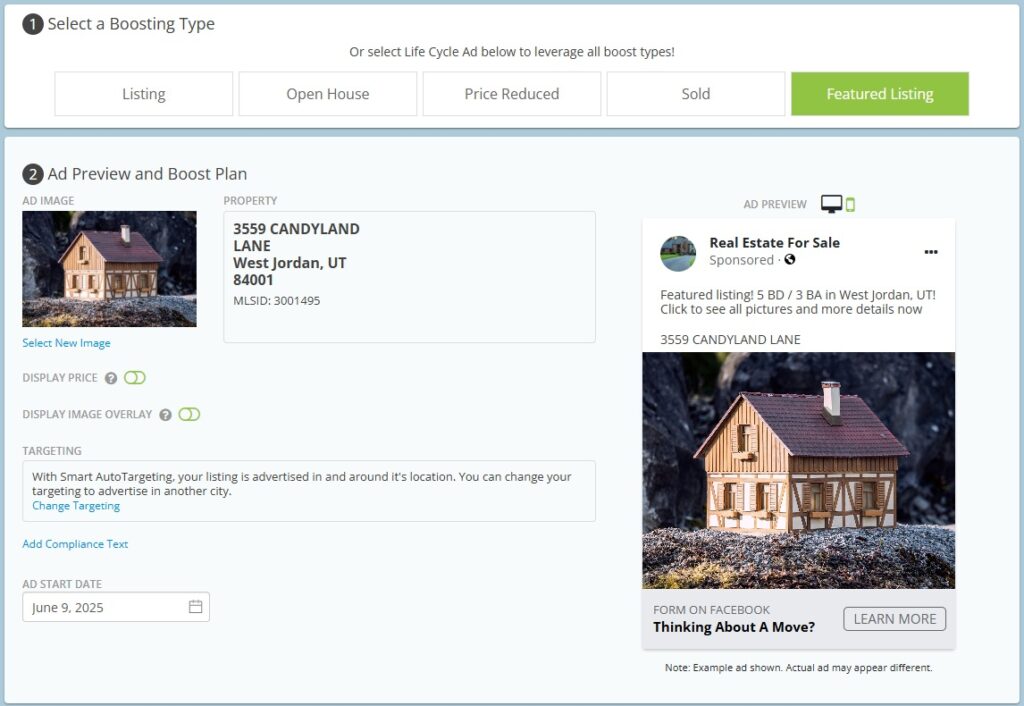Select the Listing boosting type

coord(144,94)
